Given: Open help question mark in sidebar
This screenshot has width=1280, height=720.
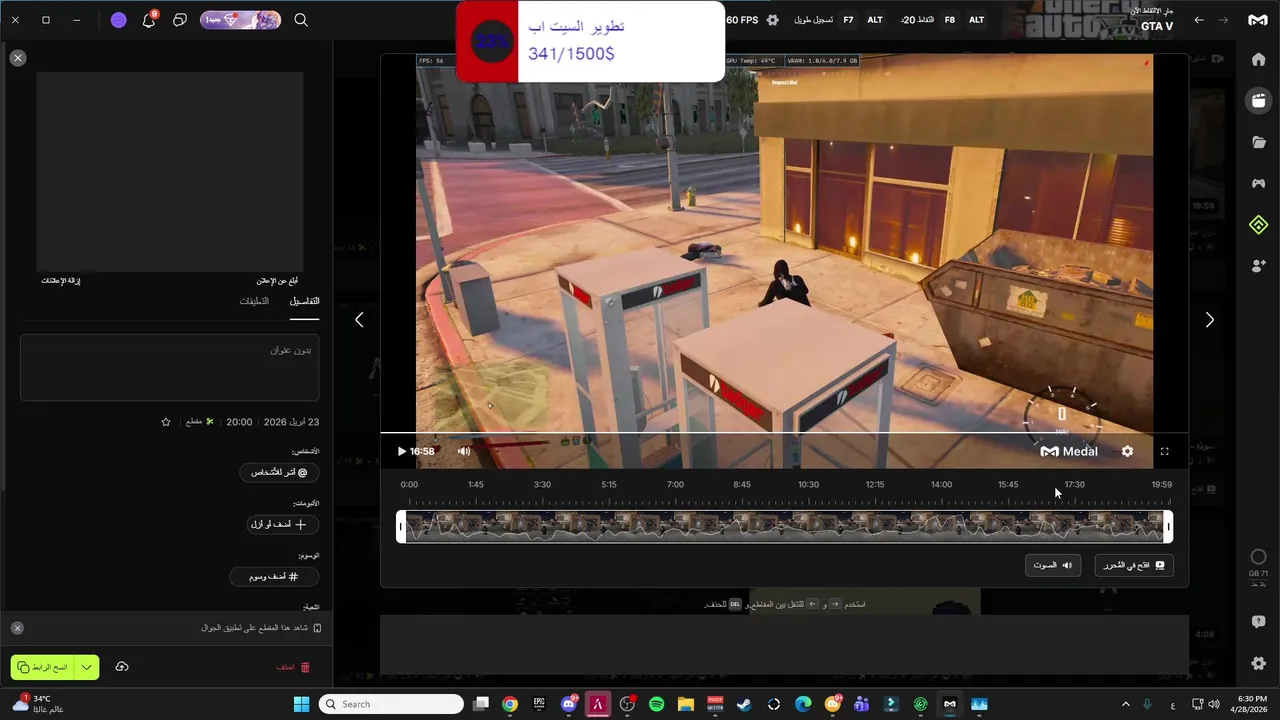Looking at the screenshot, I should (x=1258, y=622).
